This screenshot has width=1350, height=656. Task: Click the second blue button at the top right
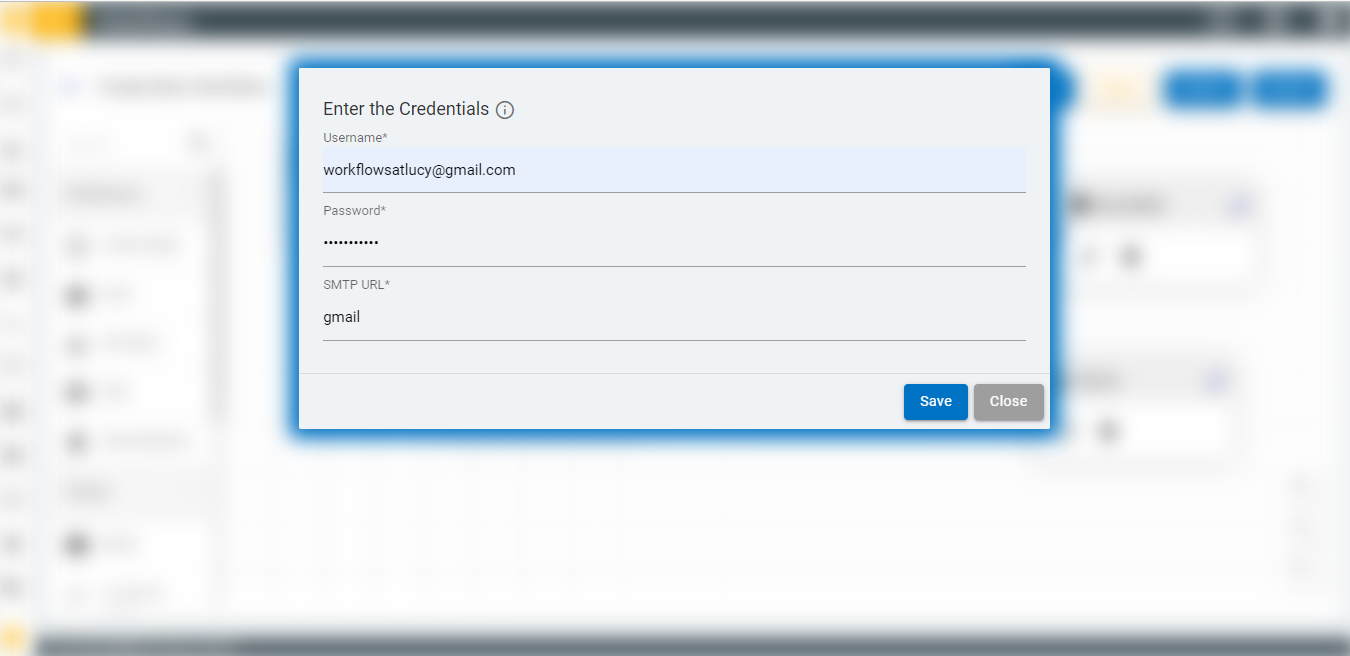tap(1288, 89)
